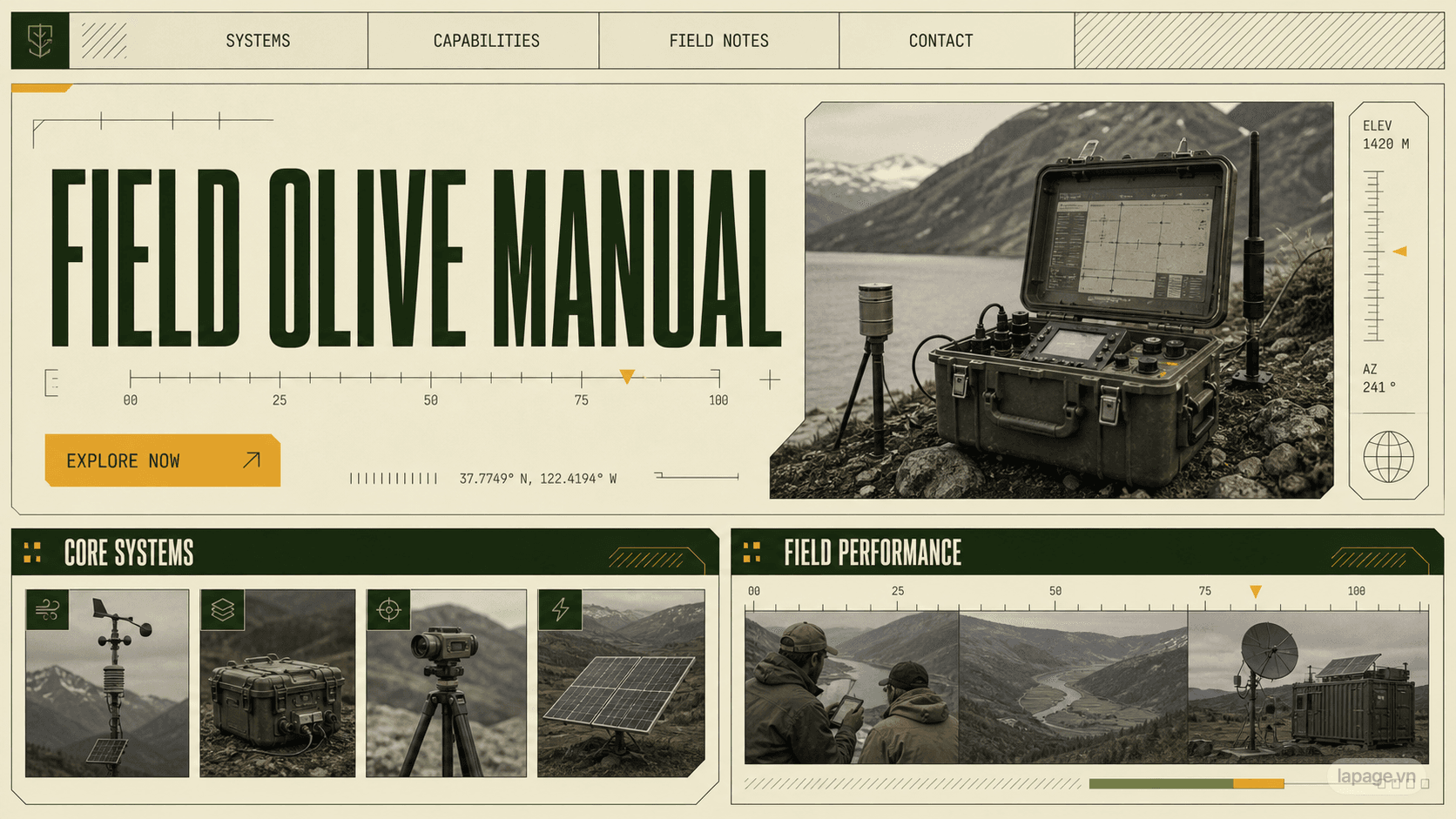Click the 50 label on hero scale
The image size is (1456, 819).
[430, 400]
